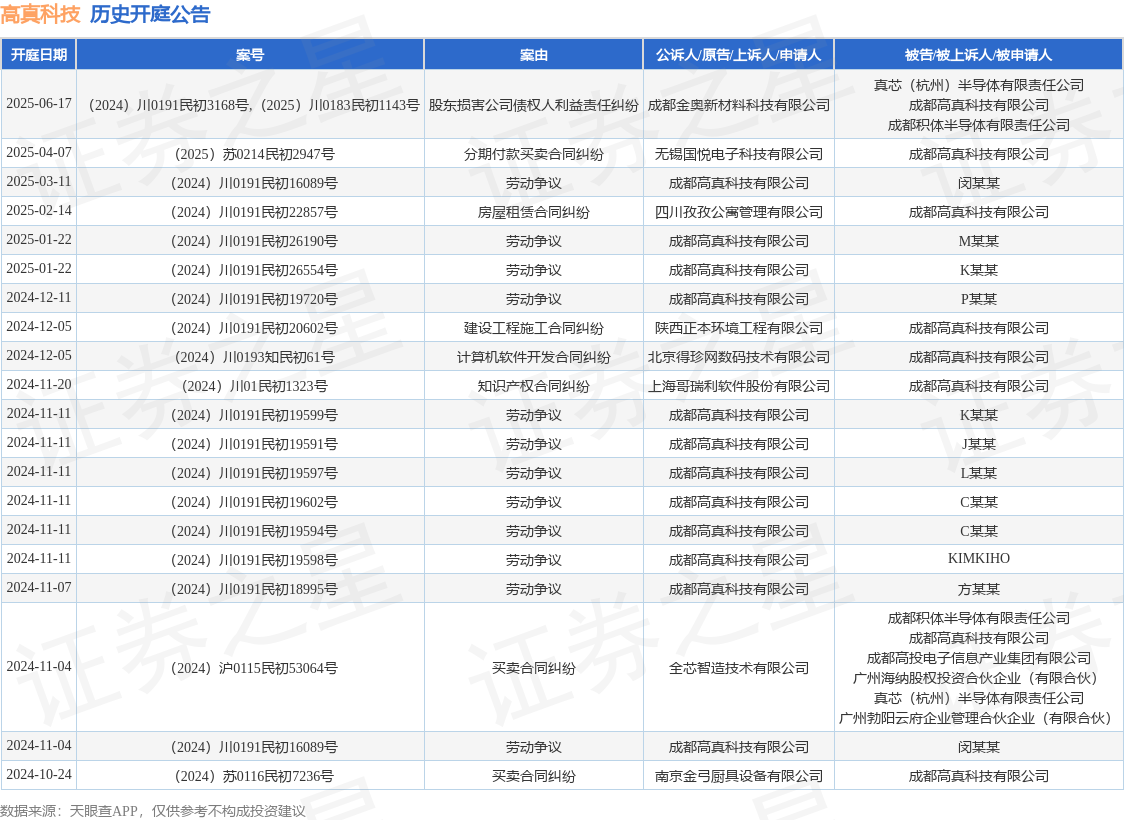Click plaintiff 成都金奥新材料科技有限公司

point(738,105)
